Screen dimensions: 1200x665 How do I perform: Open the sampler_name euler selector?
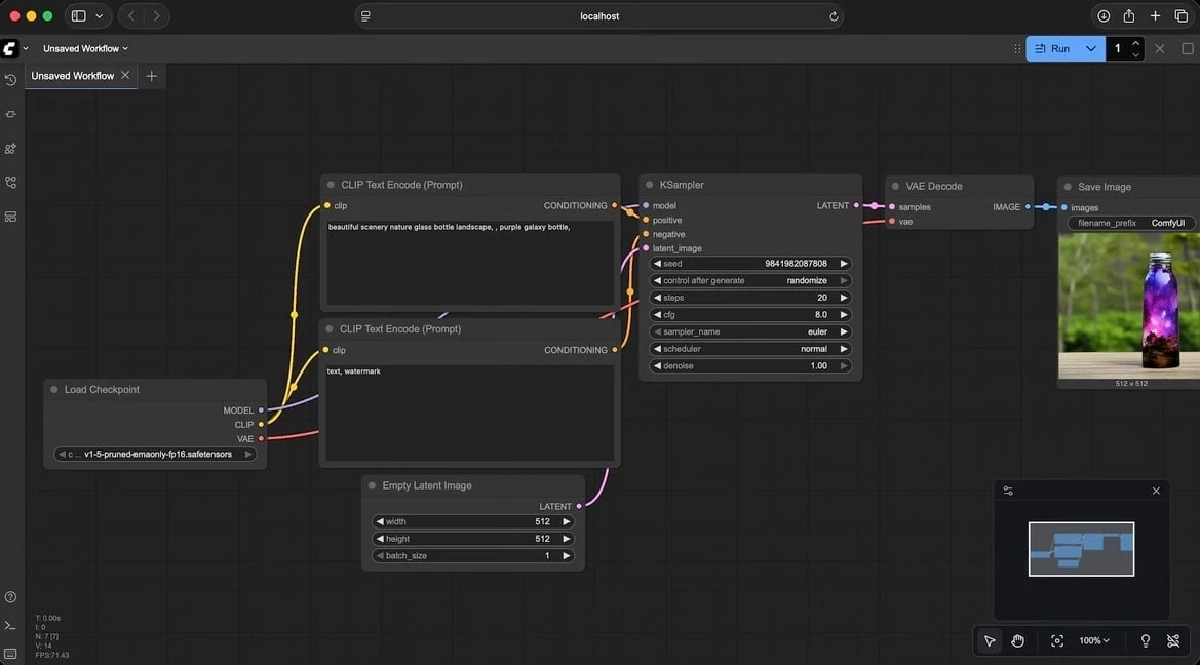click(x=750, y=332)
